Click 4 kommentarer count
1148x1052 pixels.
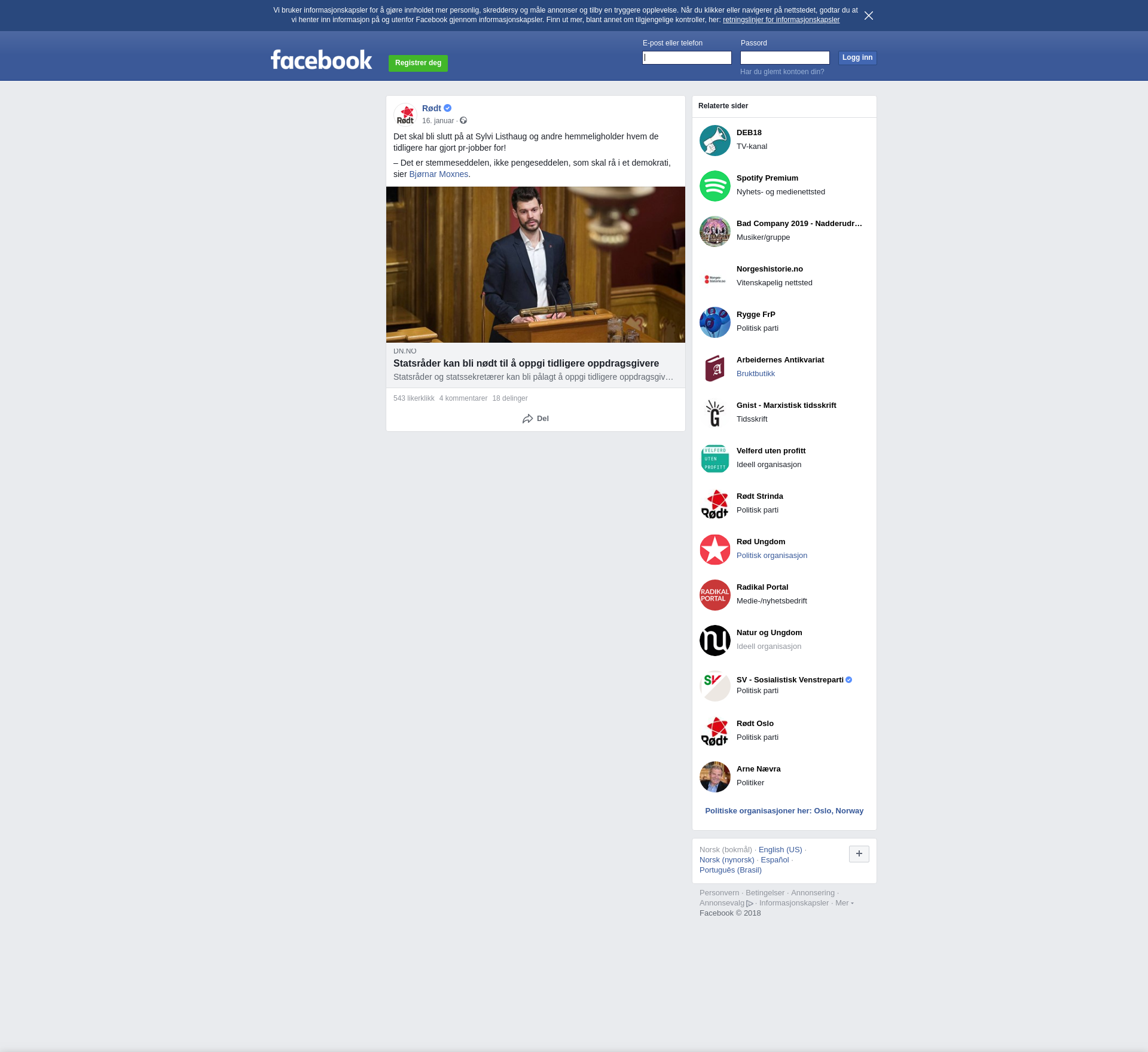(463, 398)
